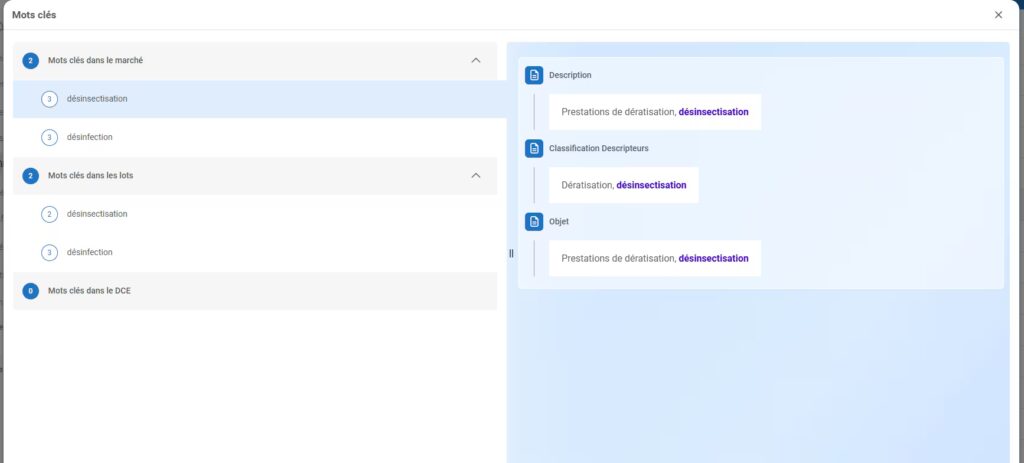Click the Objet text card 'Prestations de dératisation'
Image resolution: width=1024 pixels, height=463 pixels.
tap(618, 258)
